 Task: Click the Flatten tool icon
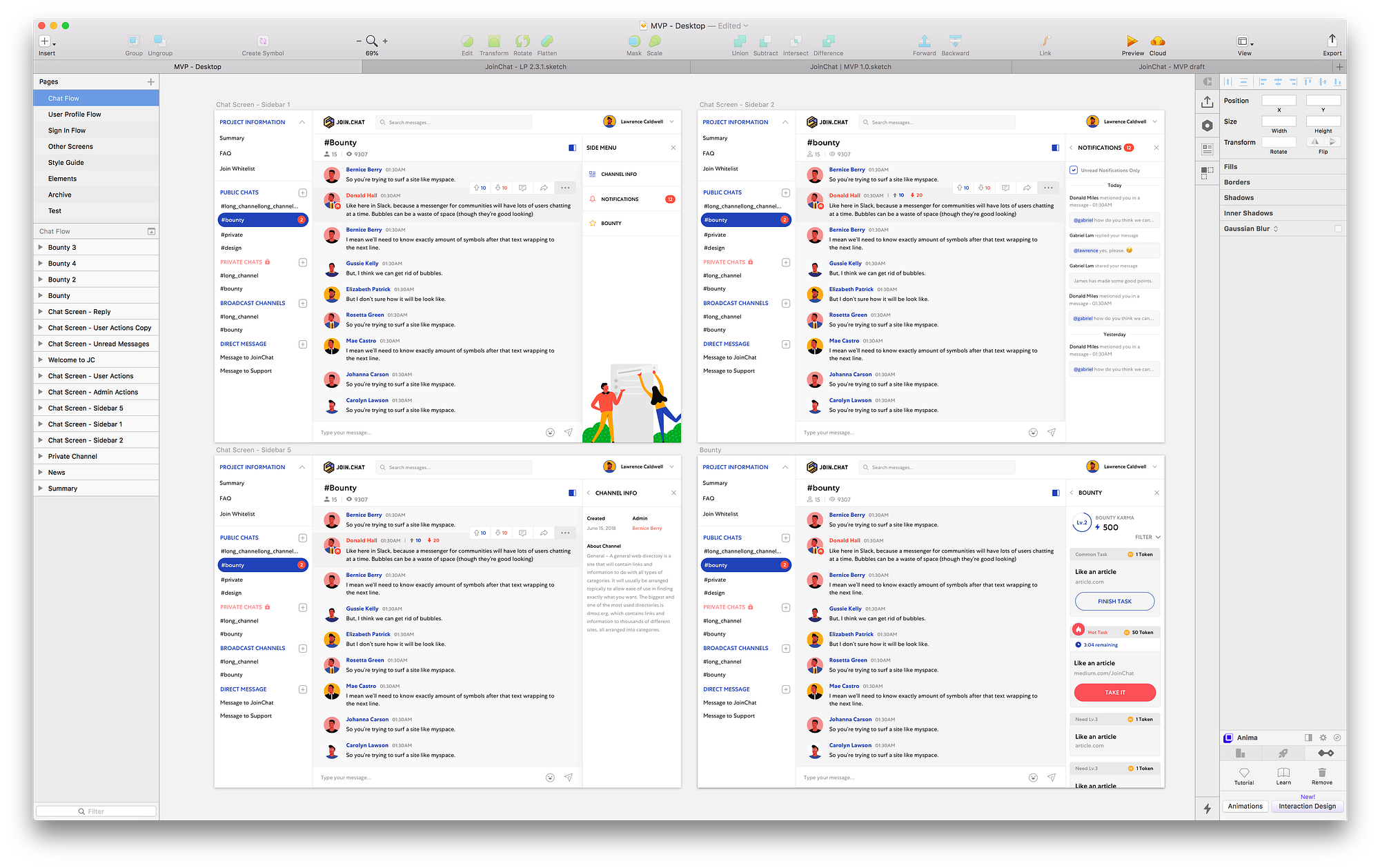[547, 41]
